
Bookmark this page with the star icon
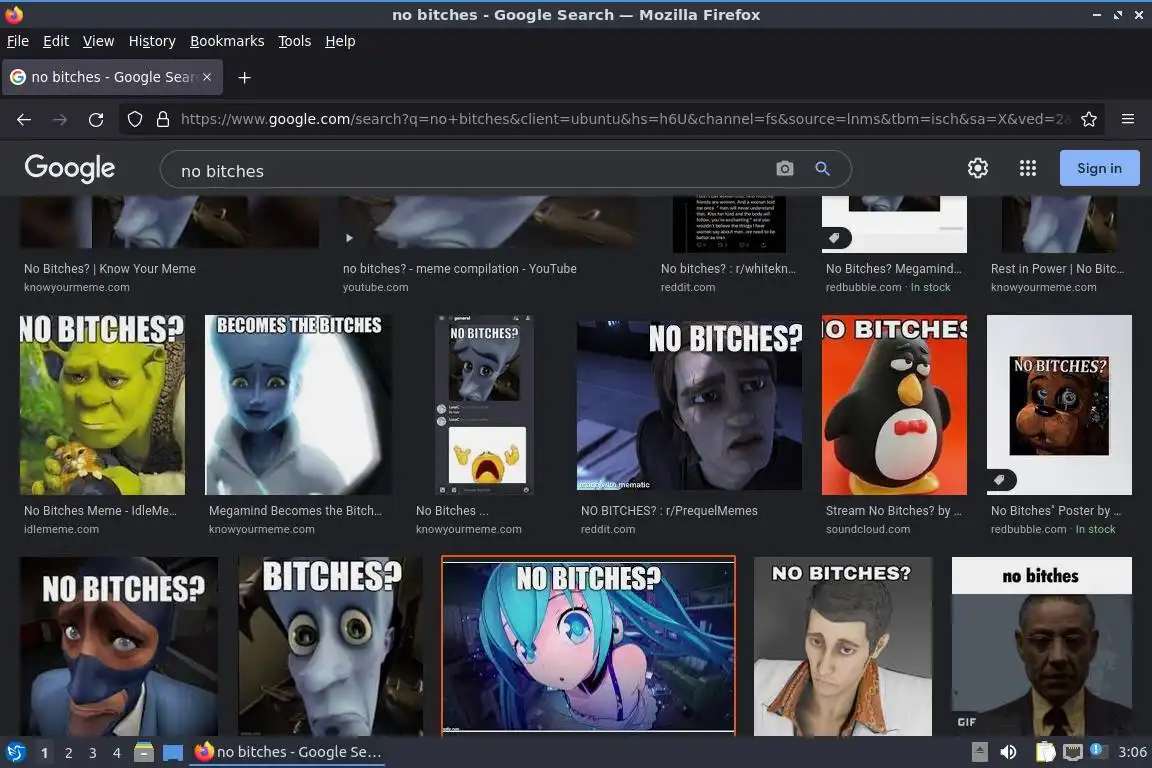point(1089,119)
